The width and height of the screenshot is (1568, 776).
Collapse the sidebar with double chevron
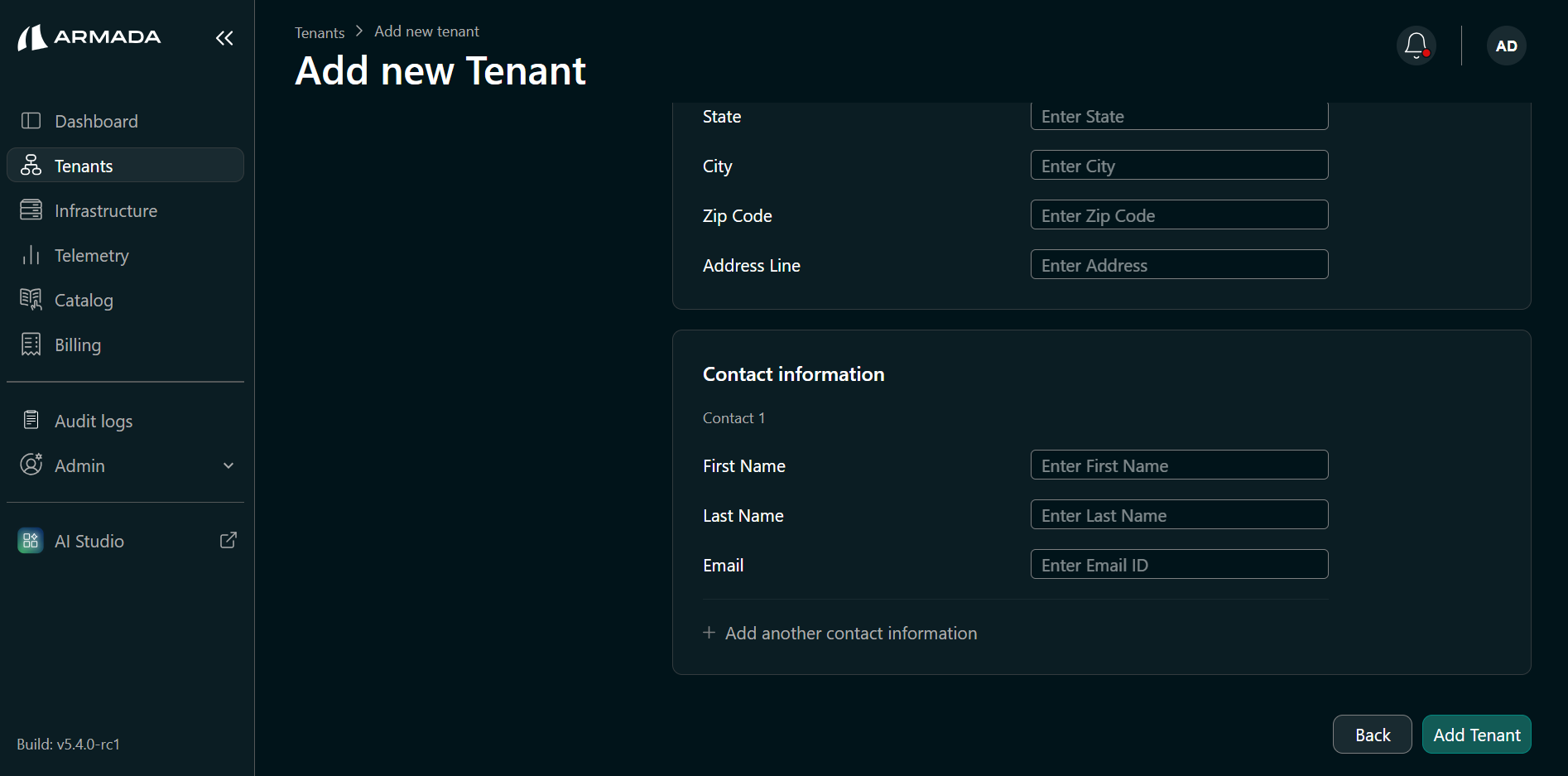(x=224, y=38)
